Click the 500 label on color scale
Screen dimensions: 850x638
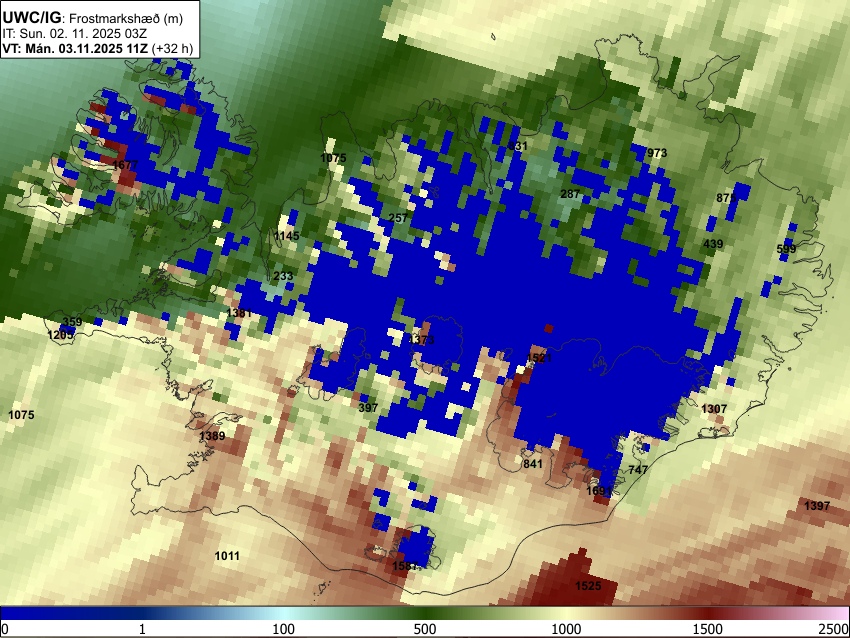424,629
